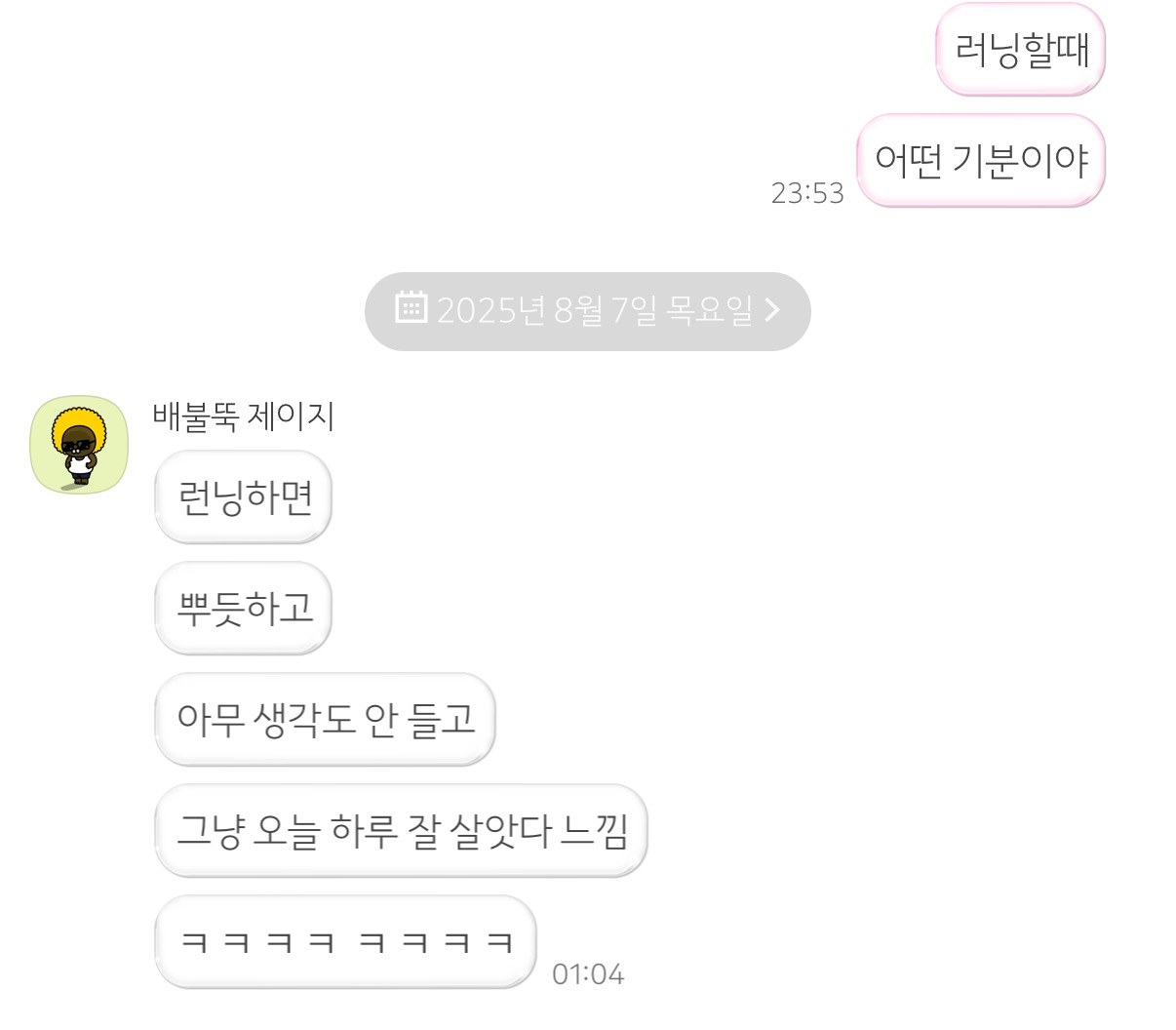Click the word 생각도 in the message
This screenshot has height=1030, width=1176.
(303, 720)
